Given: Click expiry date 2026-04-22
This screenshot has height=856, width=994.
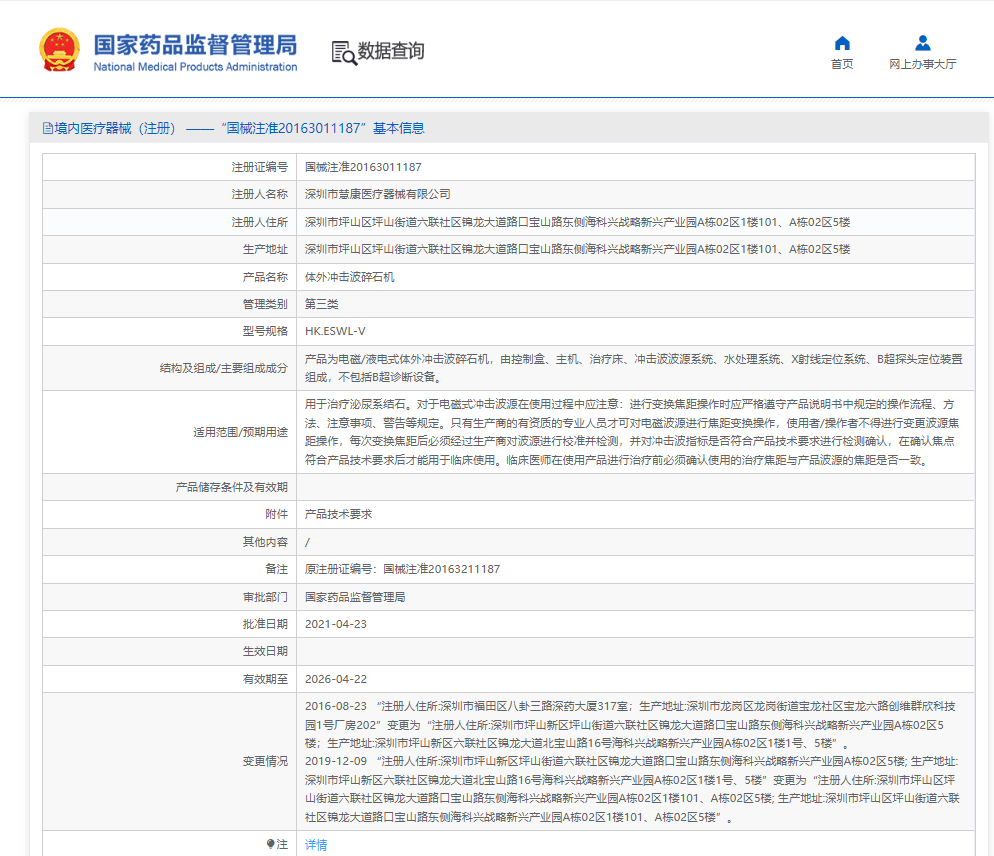Looking at the screenshot, I should pyautogui.click(x=335, y=679).
